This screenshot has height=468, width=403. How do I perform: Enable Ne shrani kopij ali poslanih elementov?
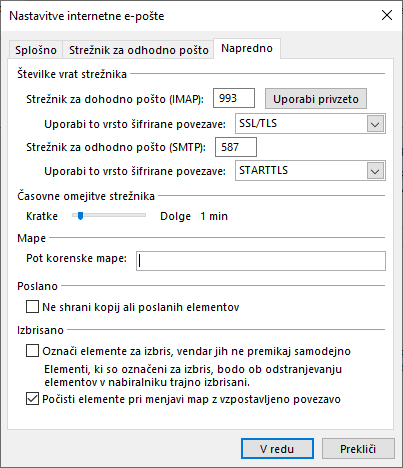[x=32, y=307]
